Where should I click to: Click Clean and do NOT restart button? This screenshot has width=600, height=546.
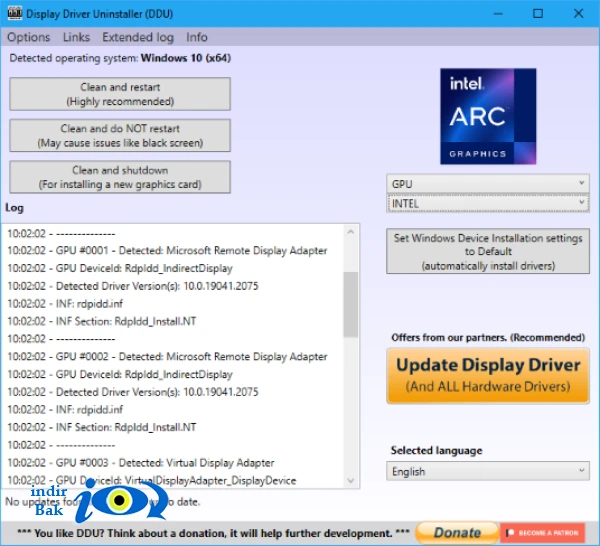(x=120, y=135)
